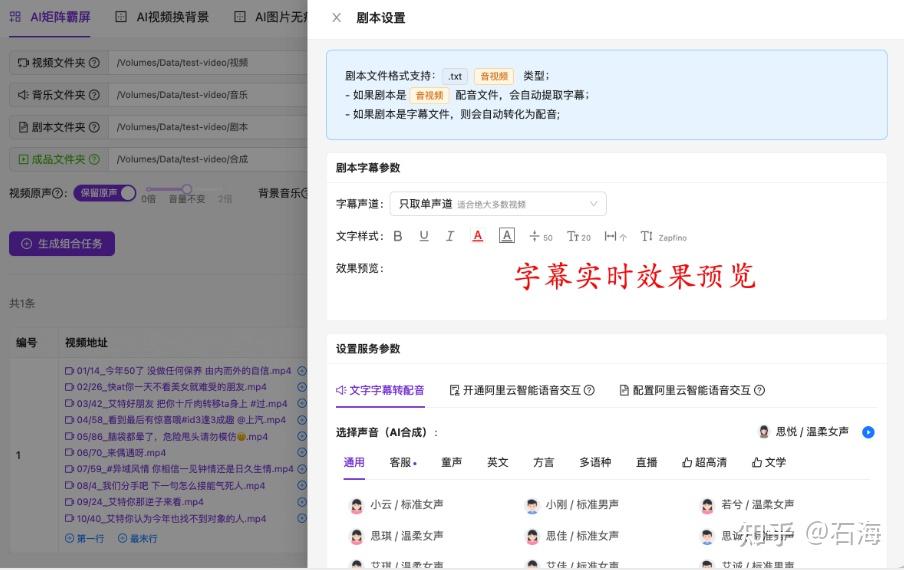
Task: Click the plus icon beside 06/70_来偶遇呀.mp4
Action: click(x=302, y=453)
